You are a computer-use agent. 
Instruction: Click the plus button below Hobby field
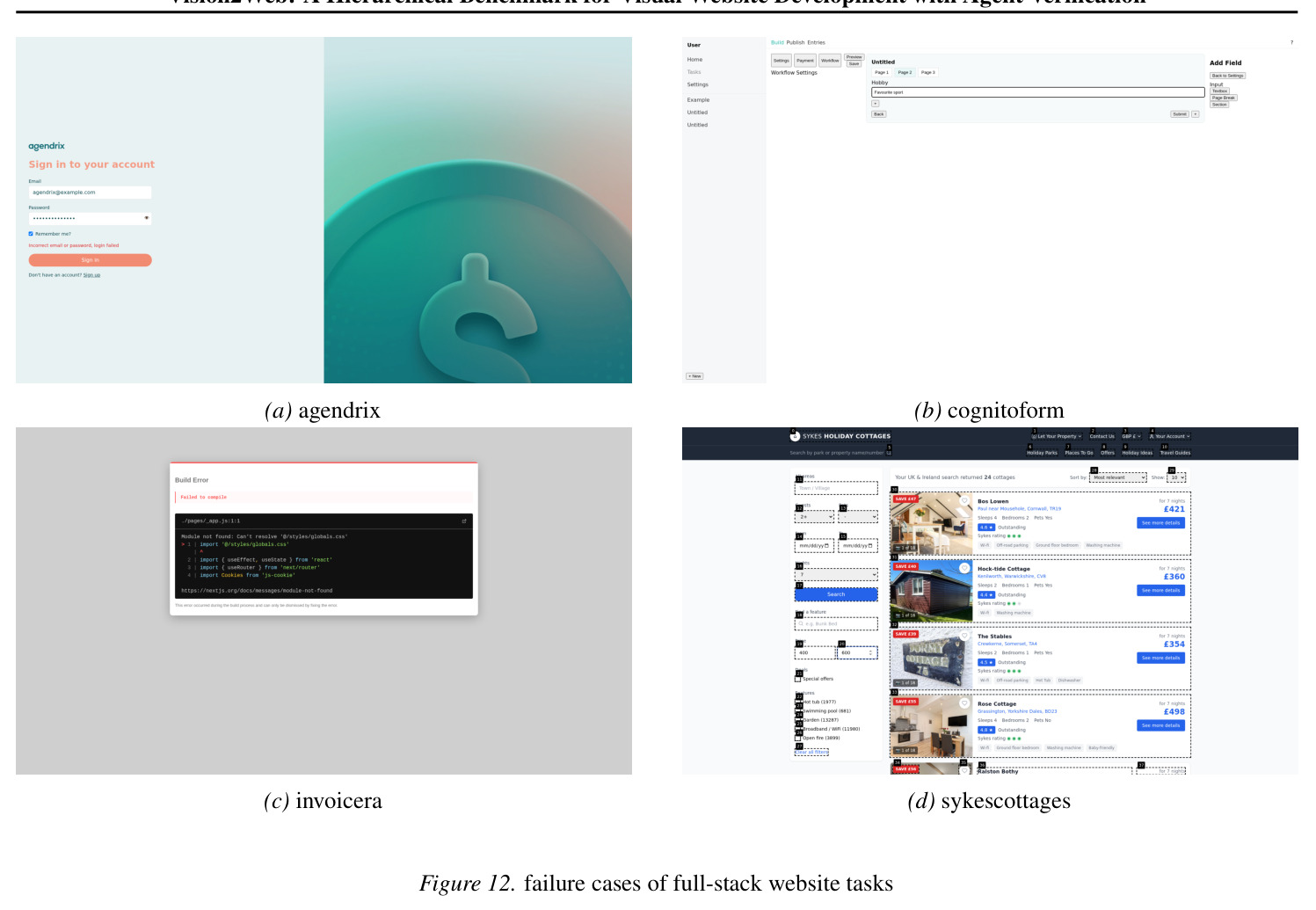pyautogui.click(x=875, y=104)
